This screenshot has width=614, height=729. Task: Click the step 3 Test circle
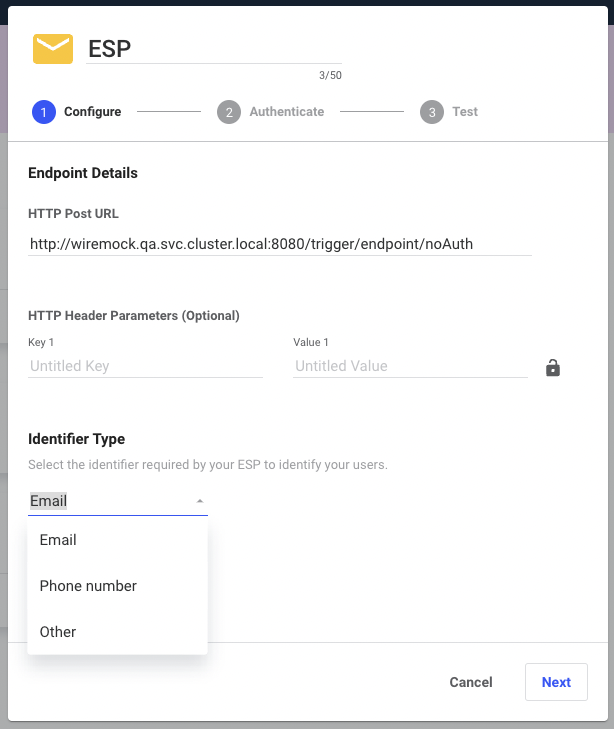432,112
